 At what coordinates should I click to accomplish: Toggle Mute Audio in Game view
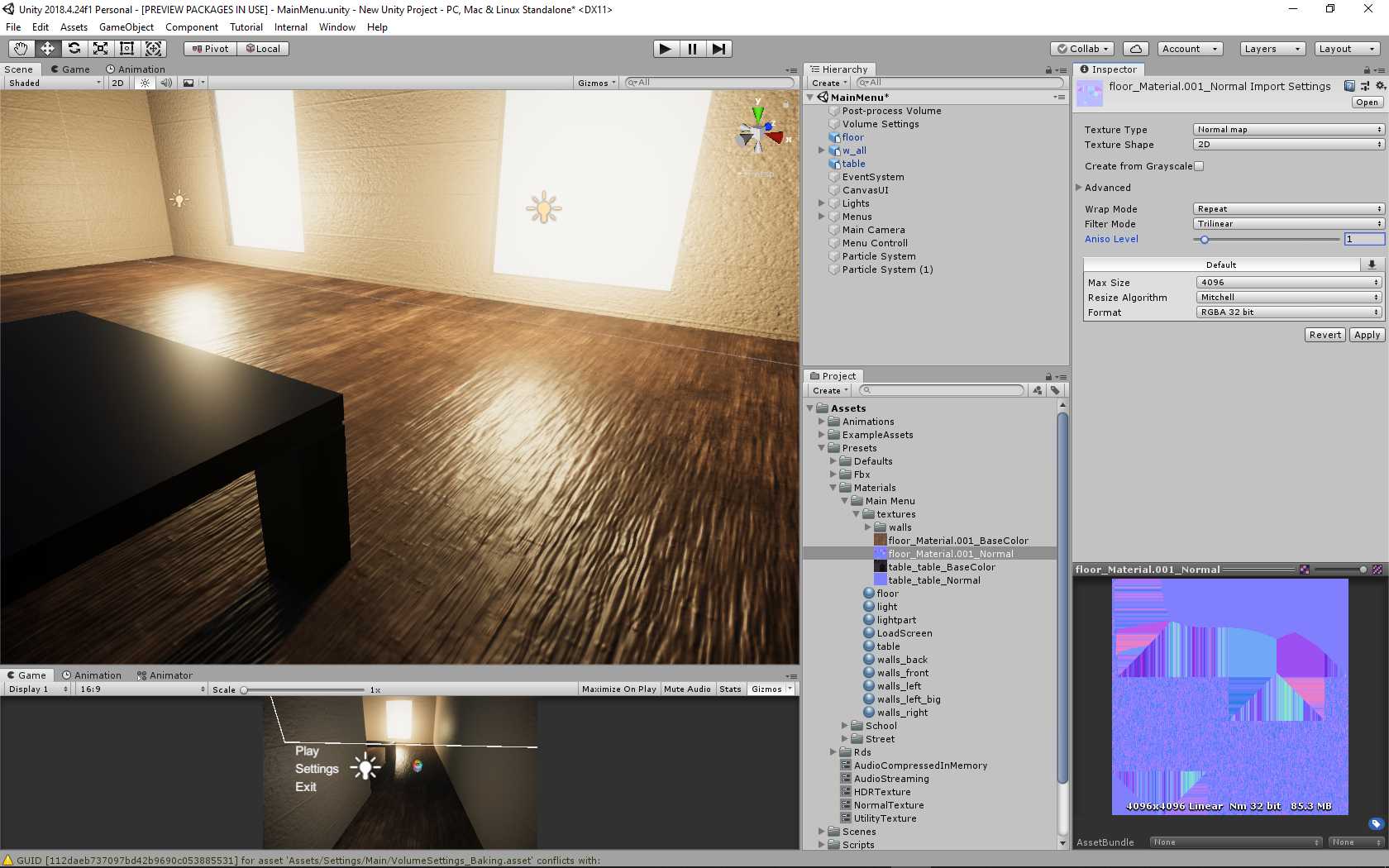coord(687,689)
